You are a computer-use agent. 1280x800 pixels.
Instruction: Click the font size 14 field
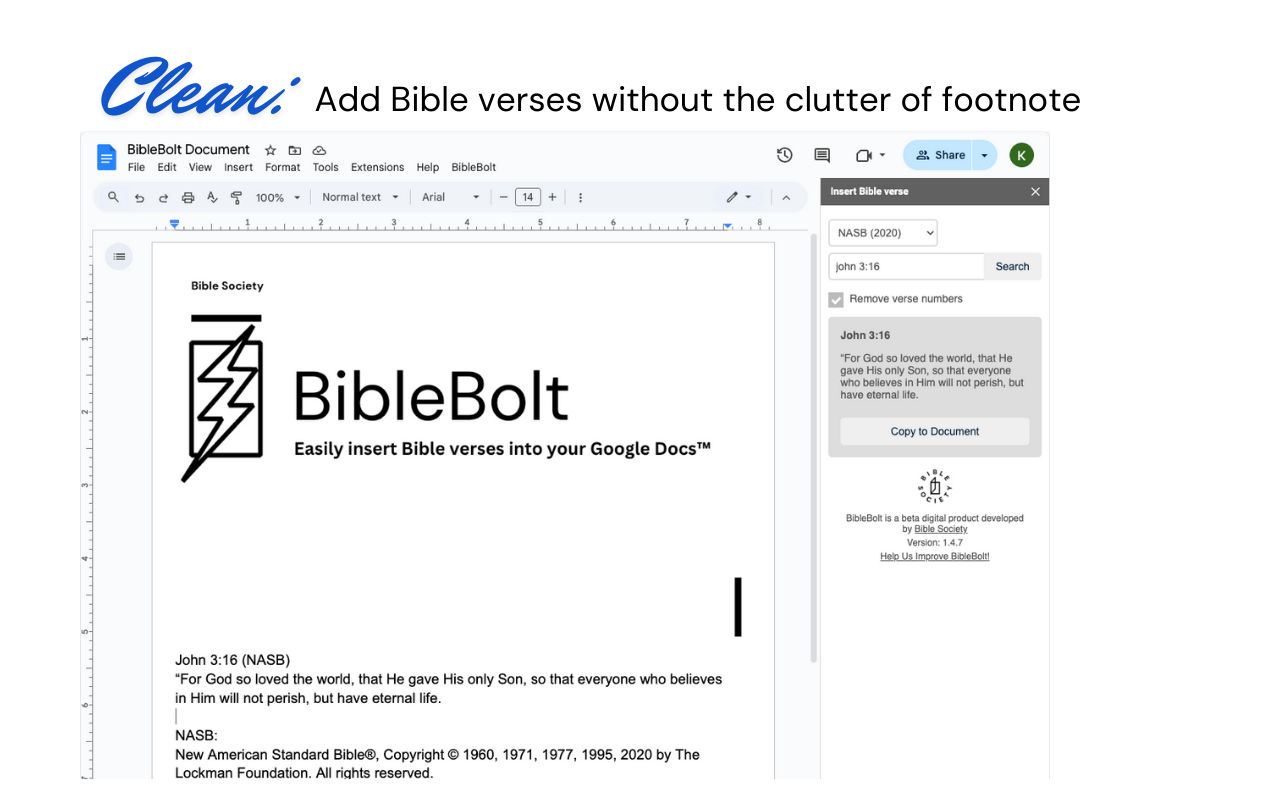[x=528, y=197]
